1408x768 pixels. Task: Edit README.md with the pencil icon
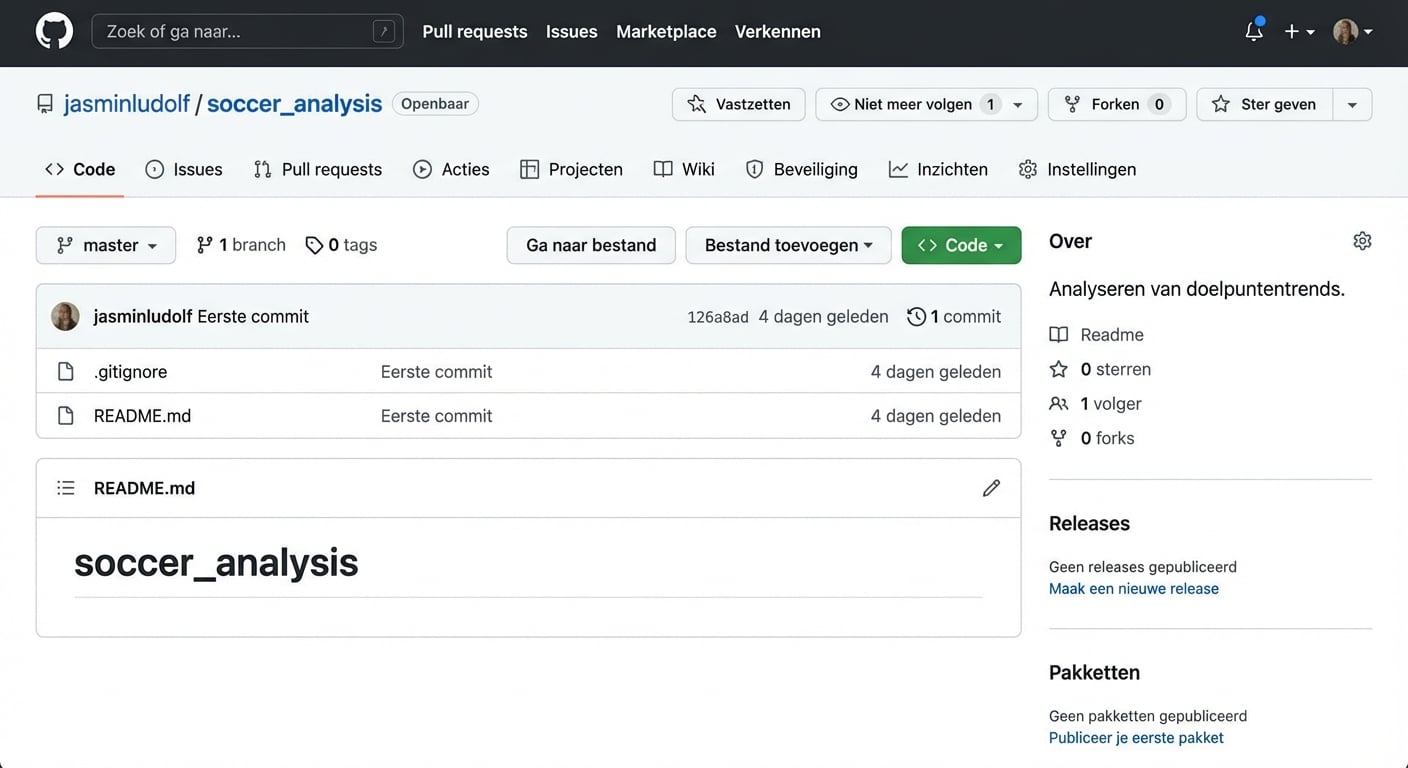click(991, 488)
